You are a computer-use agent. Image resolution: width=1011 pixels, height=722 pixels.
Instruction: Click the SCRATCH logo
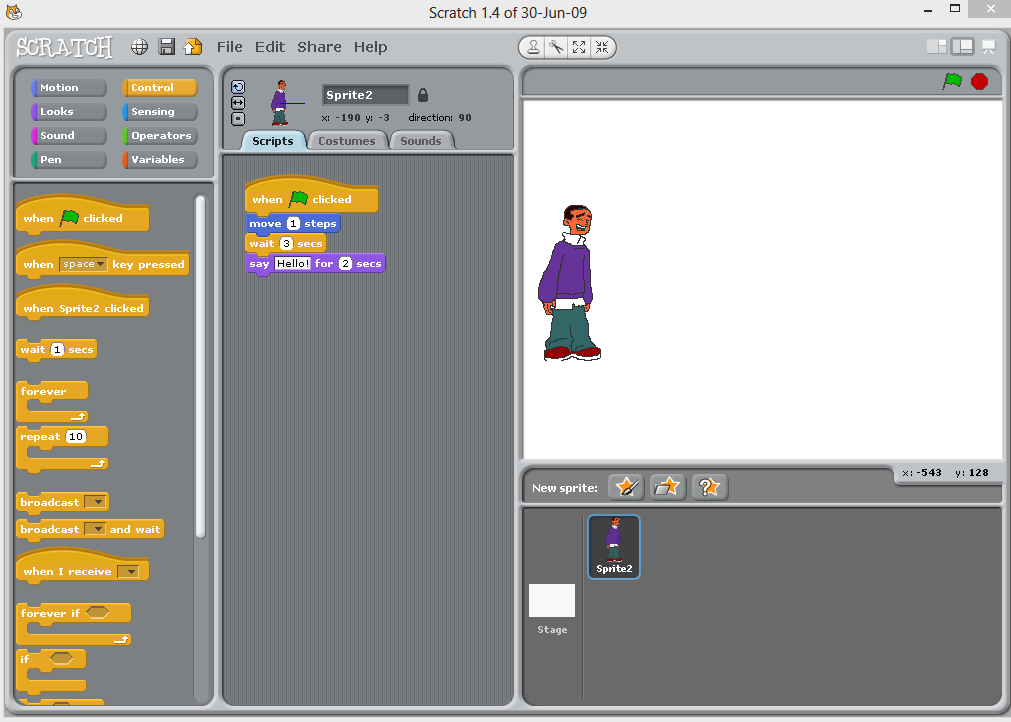pos(64,47)
